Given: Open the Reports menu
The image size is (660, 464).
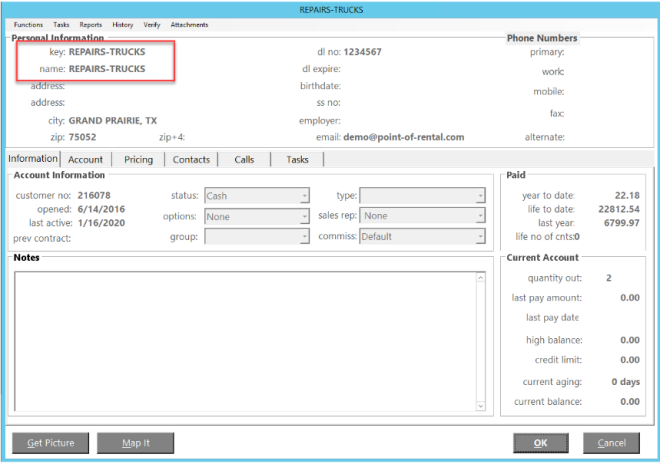Looking at the screenshot, I should [90, 25].
